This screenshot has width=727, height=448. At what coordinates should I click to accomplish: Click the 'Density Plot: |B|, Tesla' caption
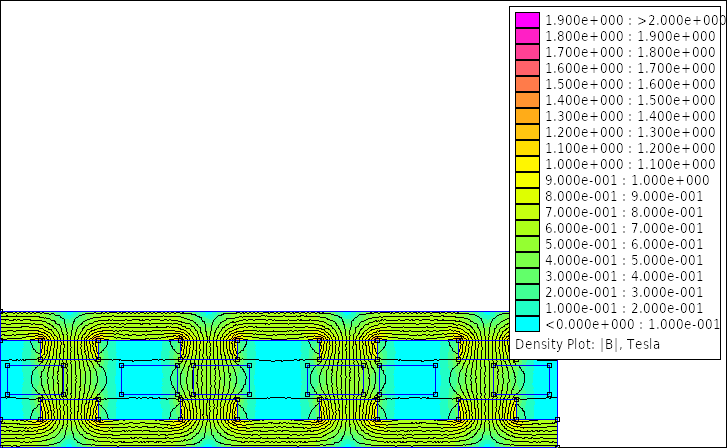587,345
